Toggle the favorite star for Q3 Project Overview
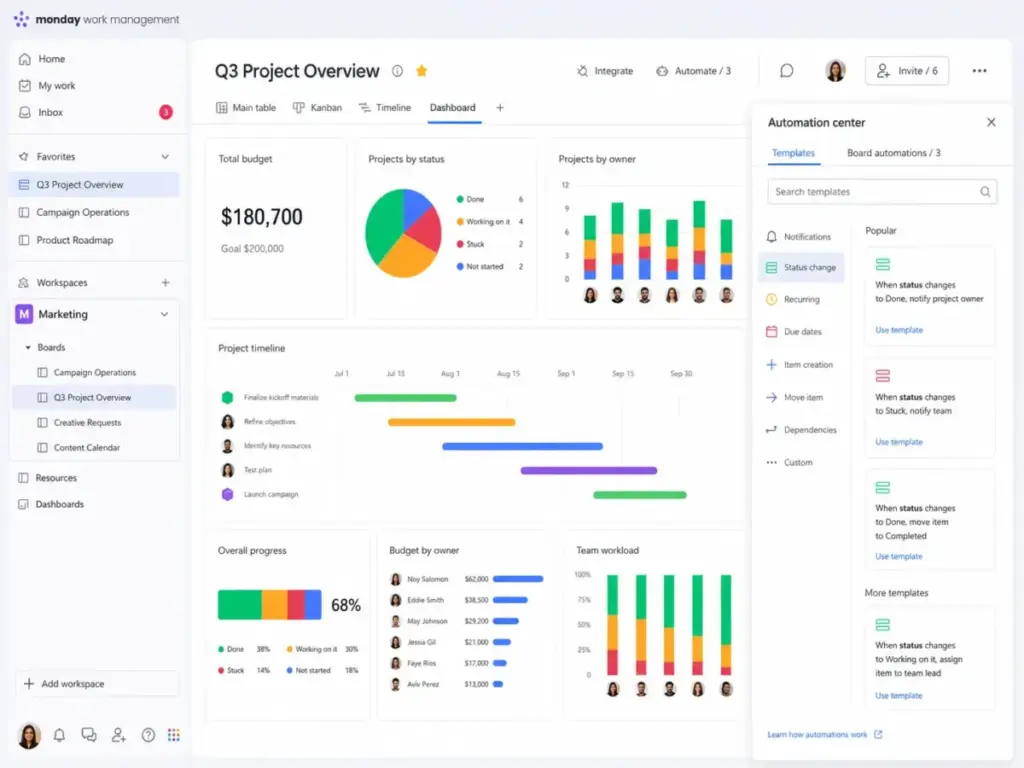 [422, 71]
